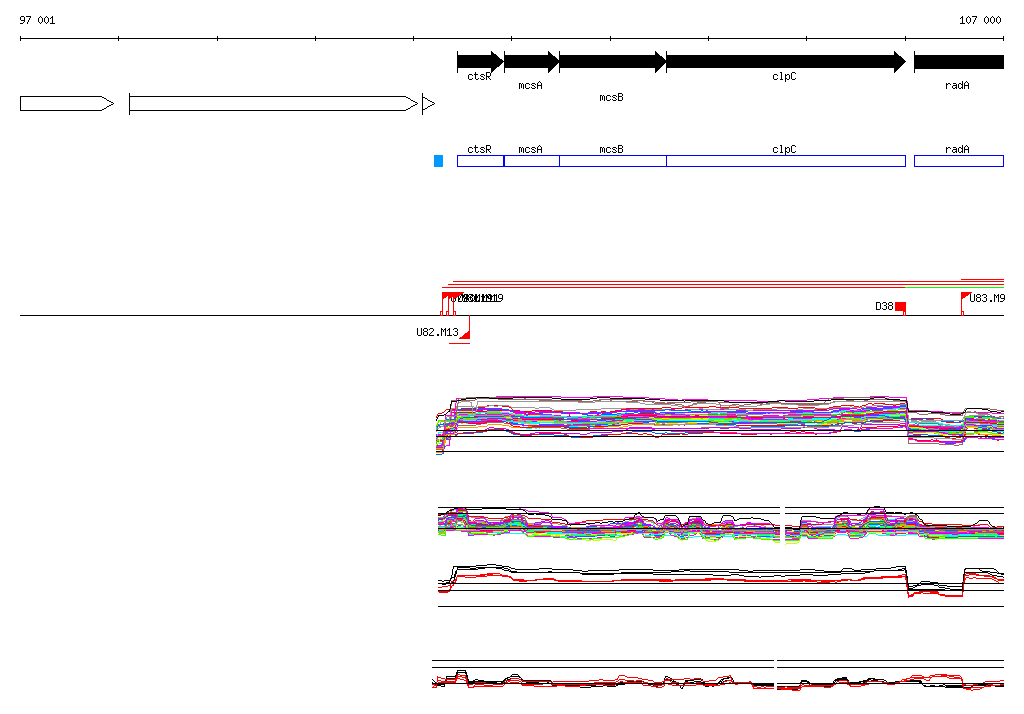Click the short red underline below U82.M13
The width and height of the screenshot is (1024, 714).
(x=459, y=344)
